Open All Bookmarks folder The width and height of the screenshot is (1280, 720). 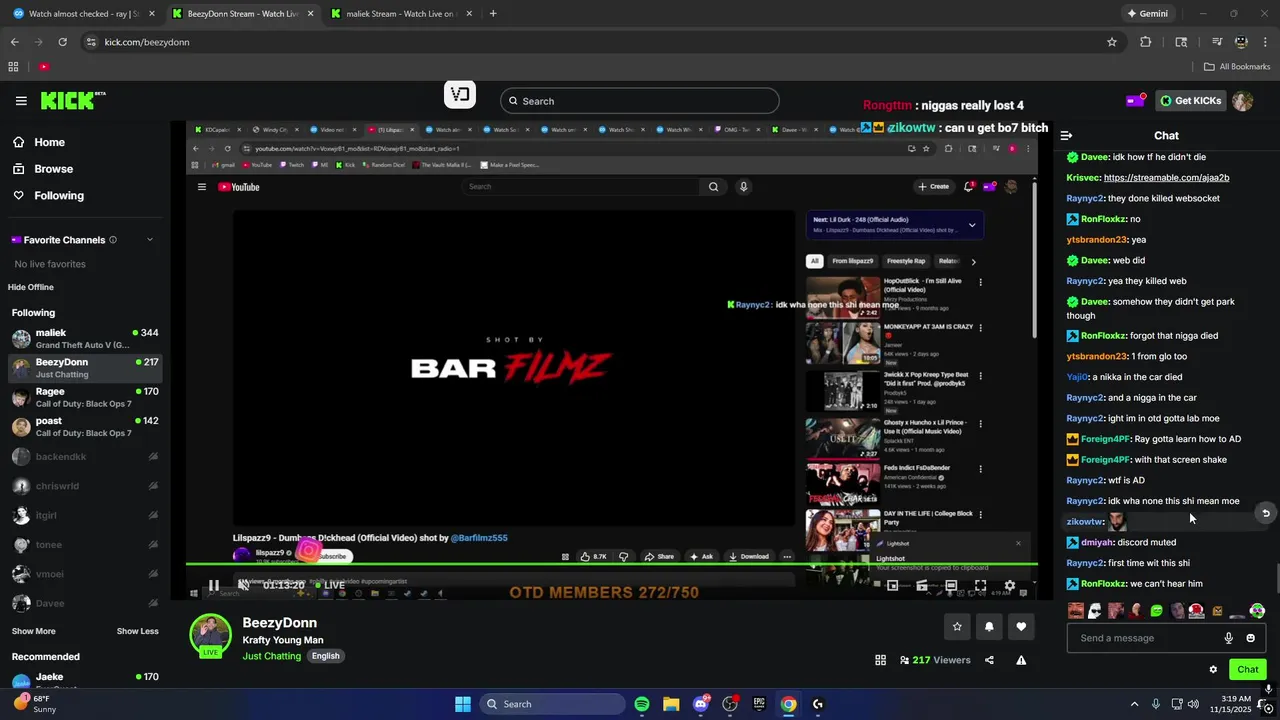click(x=1237, y=67)
